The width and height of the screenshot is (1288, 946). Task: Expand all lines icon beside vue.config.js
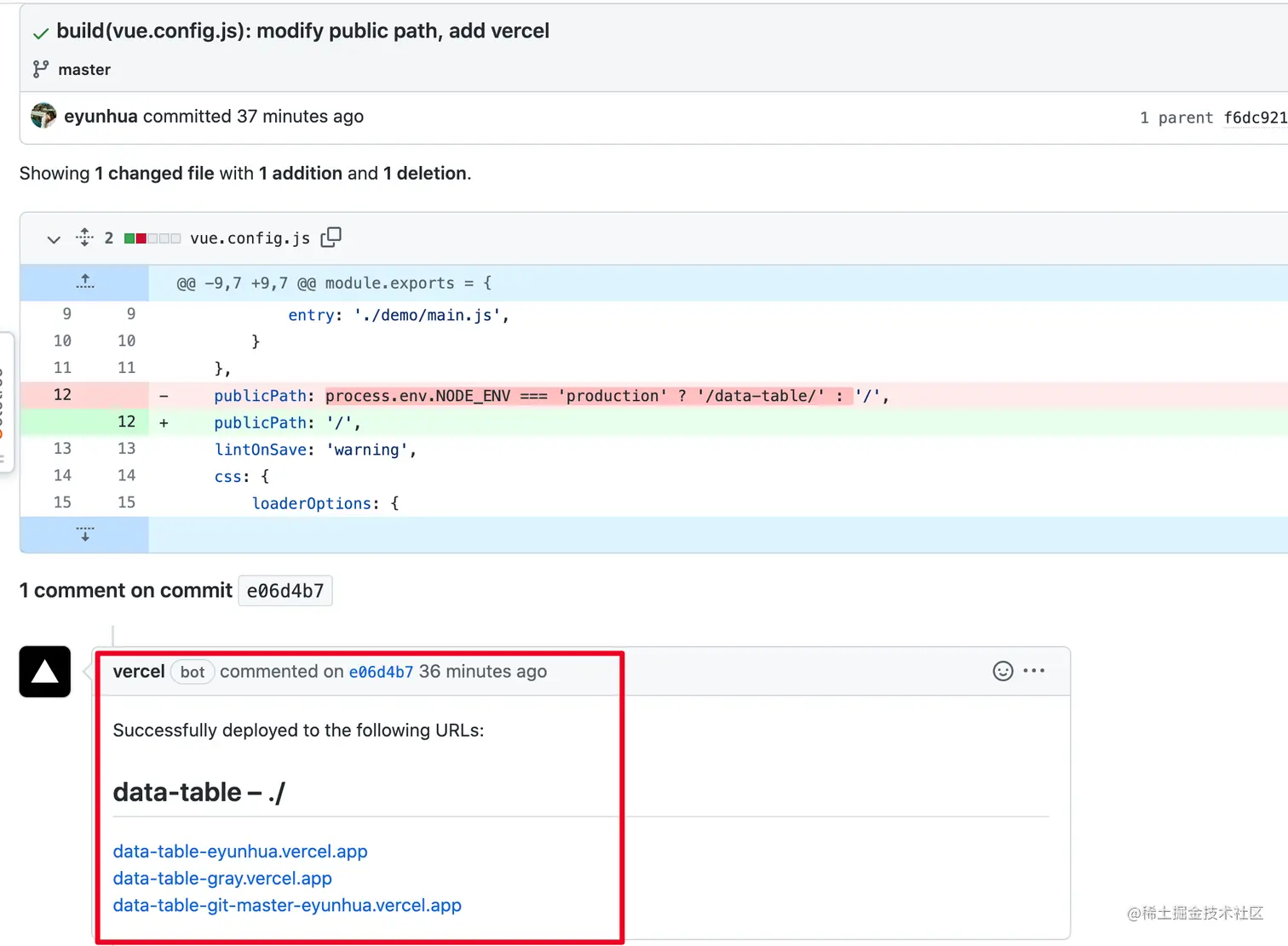pos(84,238)
